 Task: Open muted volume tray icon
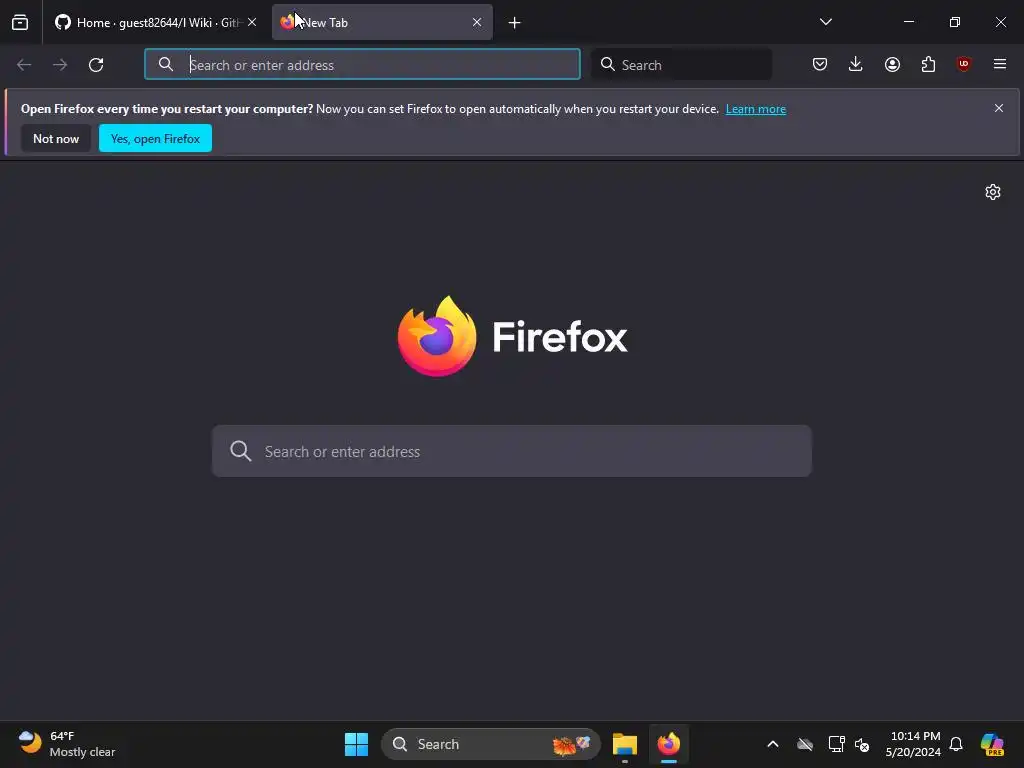coord(862,744)
